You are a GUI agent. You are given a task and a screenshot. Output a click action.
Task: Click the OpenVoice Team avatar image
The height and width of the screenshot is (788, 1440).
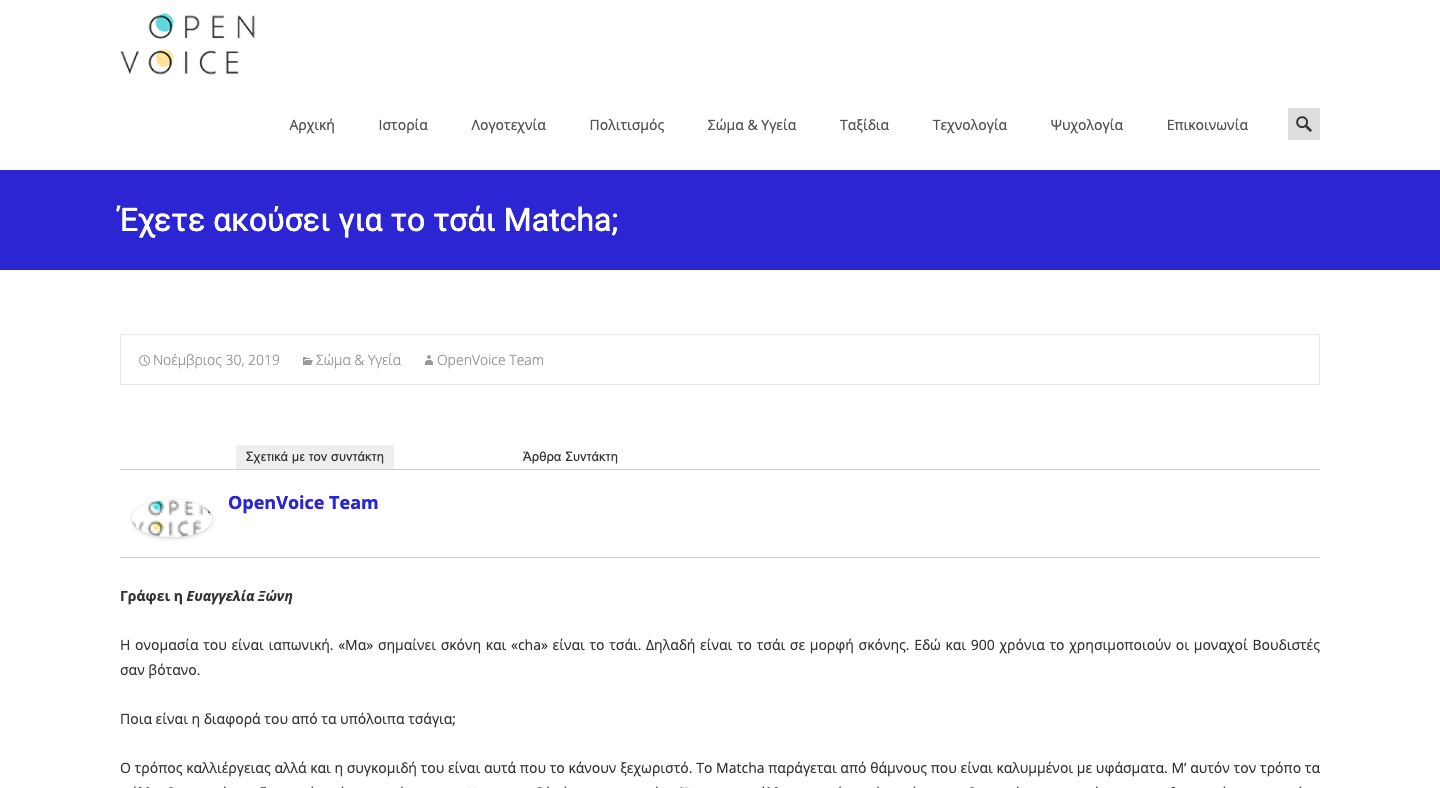[x=172, y=517]
